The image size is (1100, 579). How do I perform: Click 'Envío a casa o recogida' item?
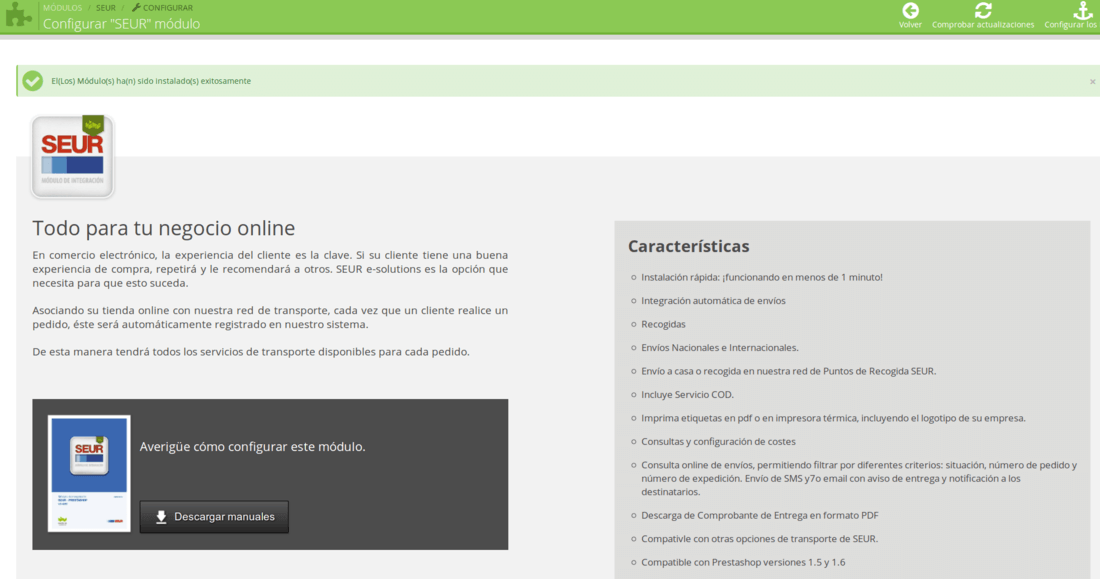789,371
